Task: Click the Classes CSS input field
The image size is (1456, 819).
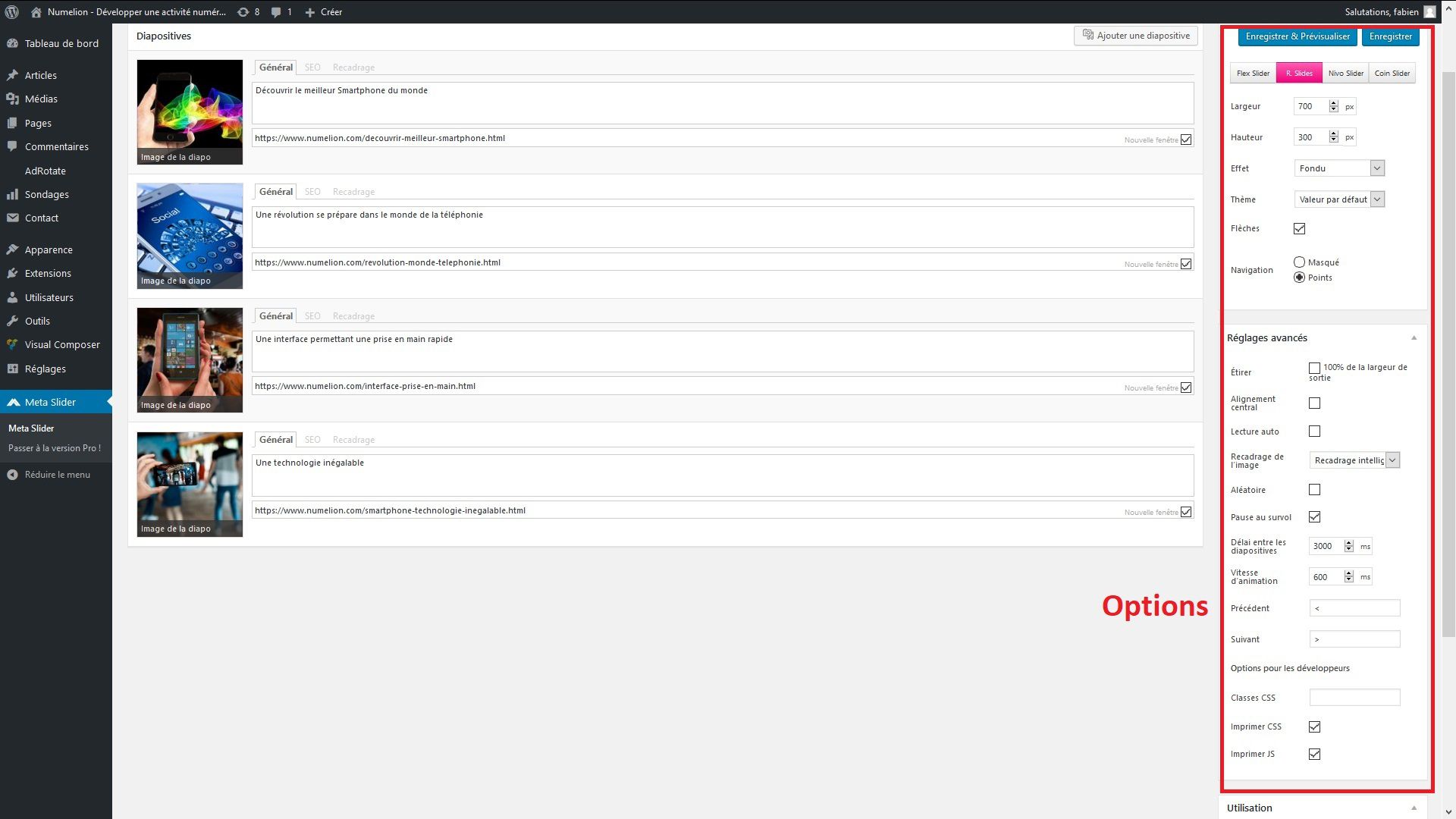Action: click(x=1354, y=698)
